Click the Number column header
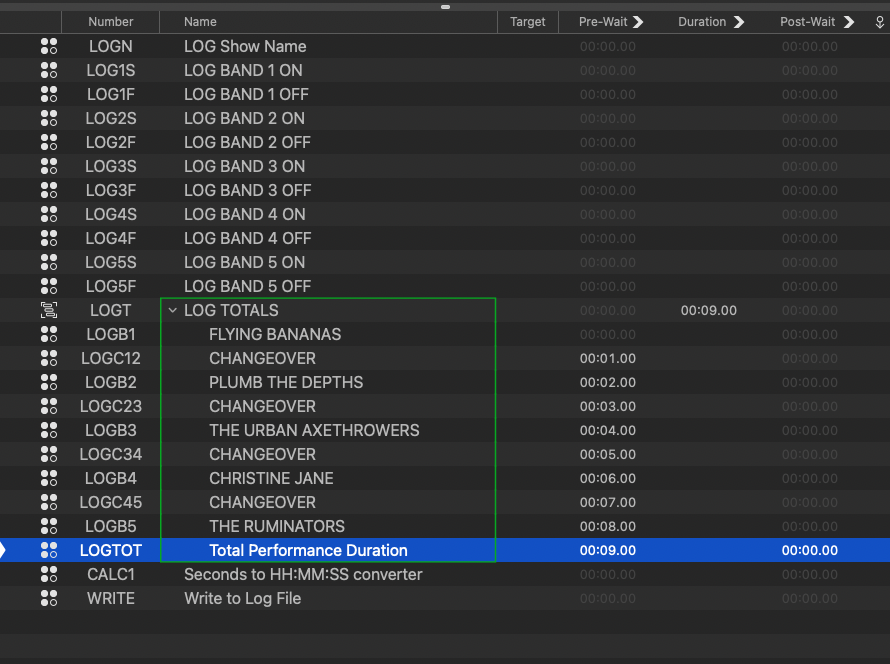Screen dimensions: 890x664 point(110,21)
